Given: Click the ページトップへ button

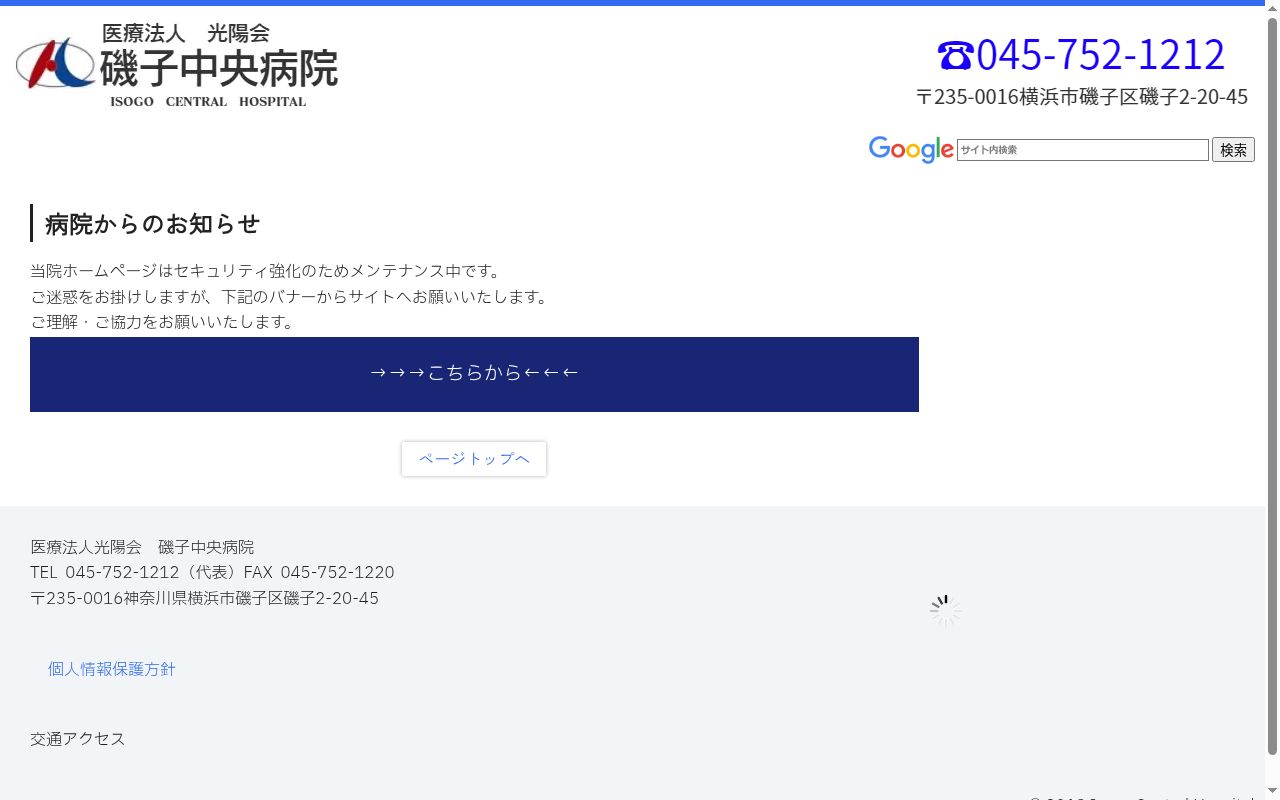Looking at the screenshot, I should (474, 459).
